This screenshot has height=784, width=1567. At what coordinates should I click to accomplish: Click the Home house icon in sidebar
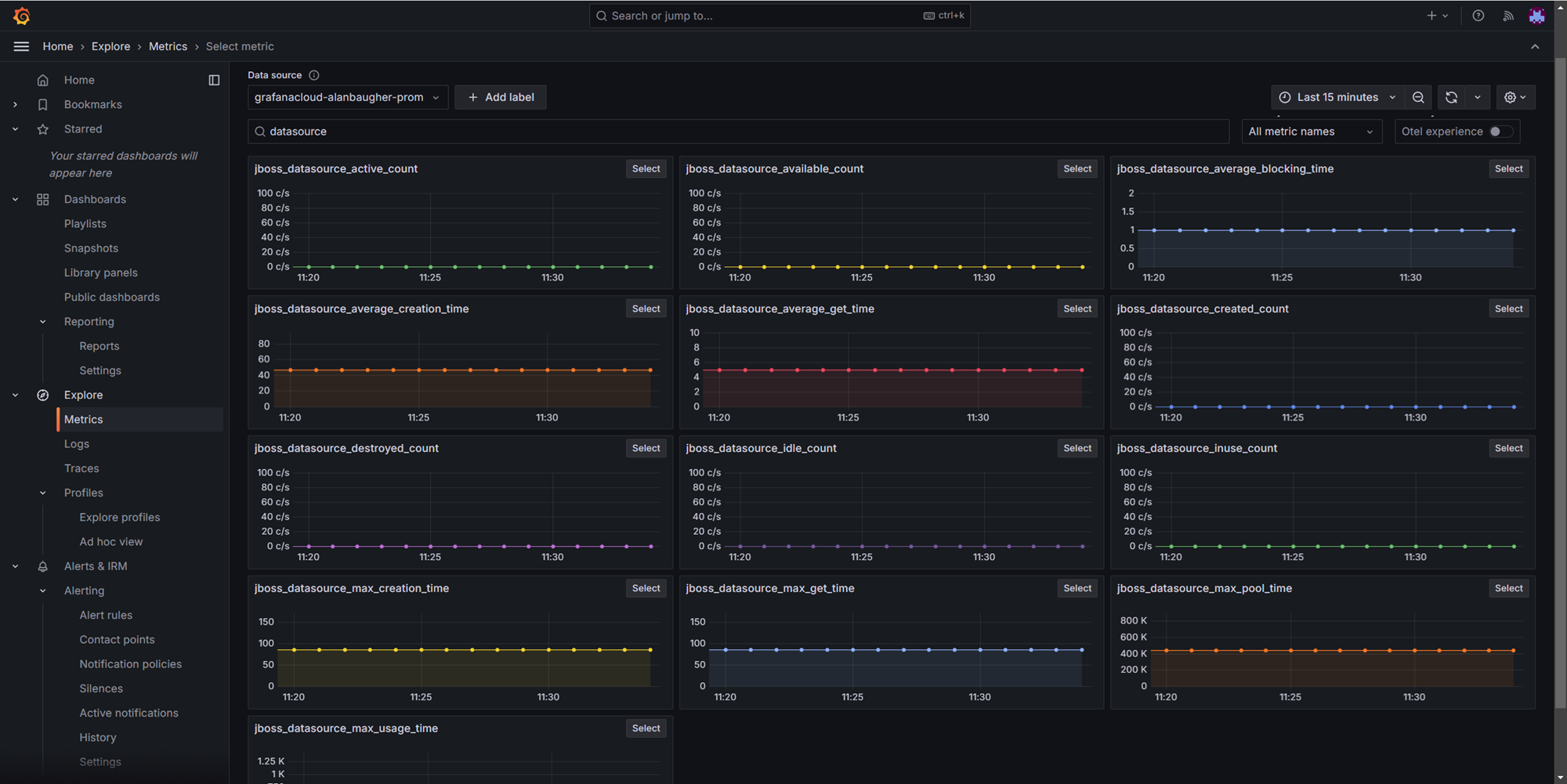pyautogui.click(x=43, y=80)
